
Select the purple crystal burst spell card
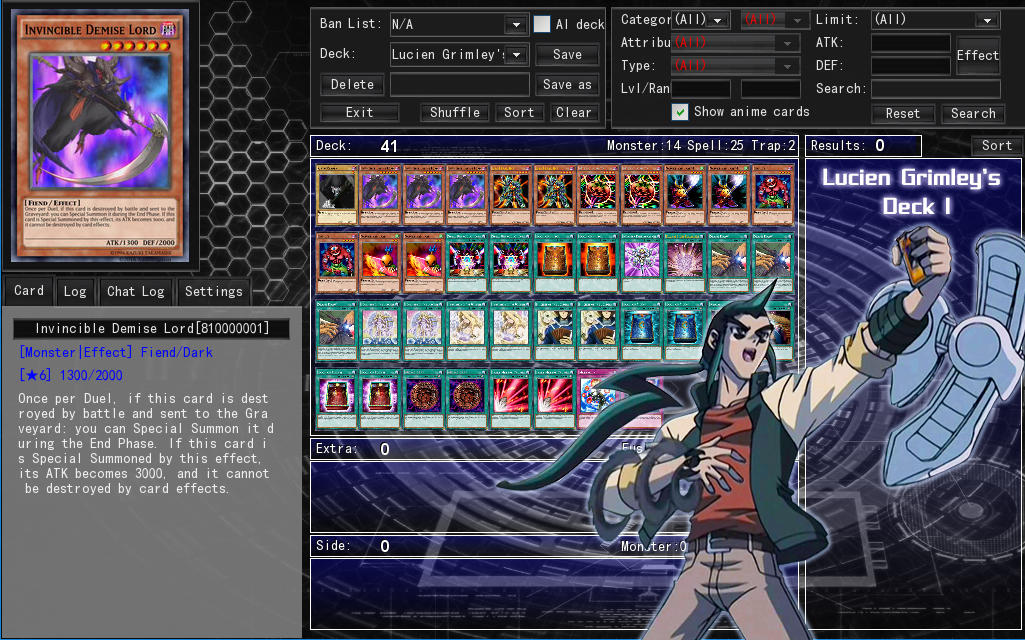point(641,262)
